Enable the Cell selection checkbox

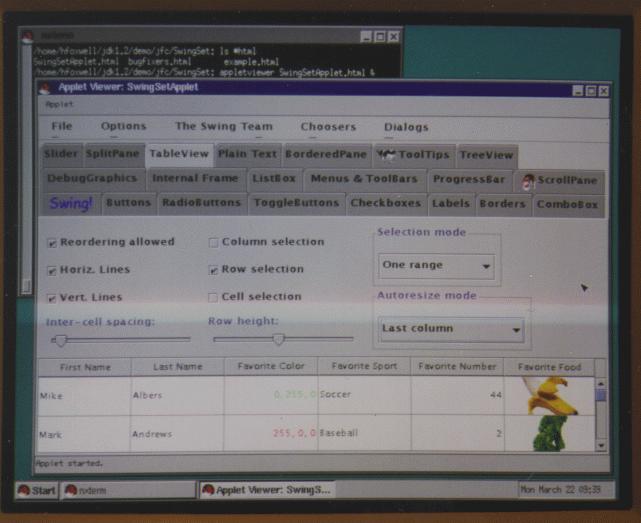(213, 297)
